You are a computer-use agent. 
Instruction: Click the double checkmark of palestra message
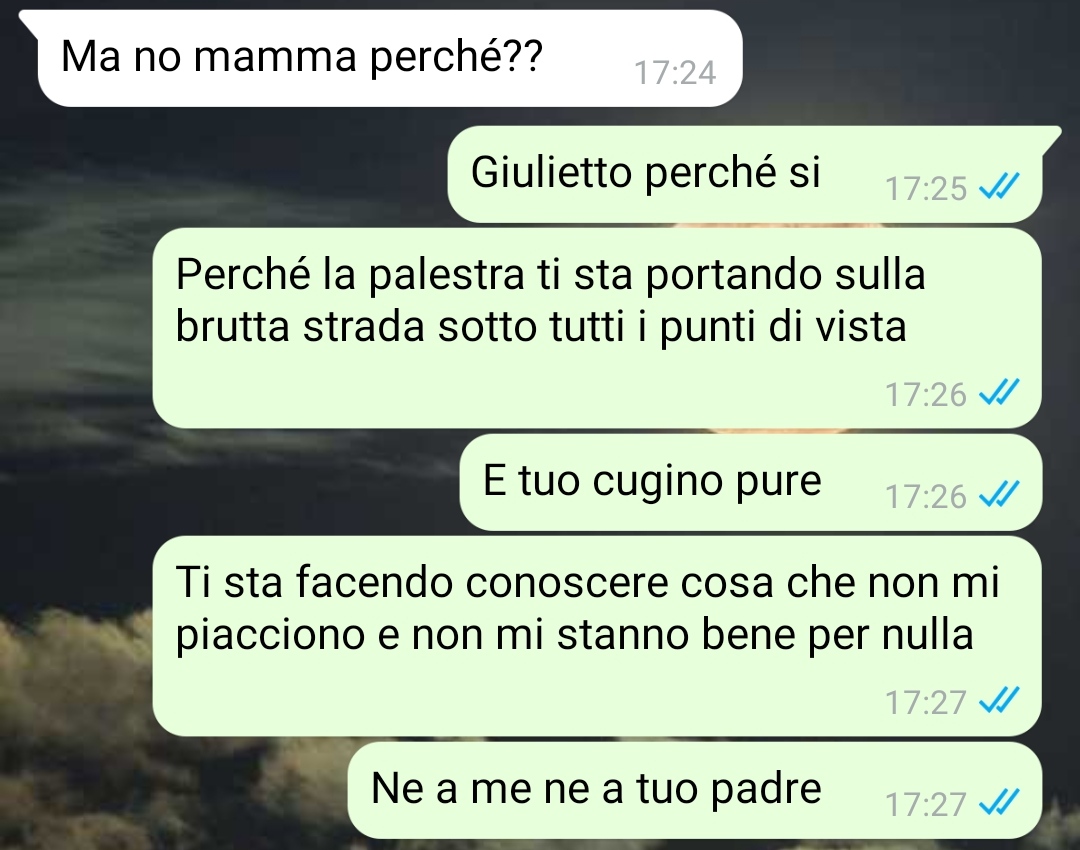coord(999,392)
